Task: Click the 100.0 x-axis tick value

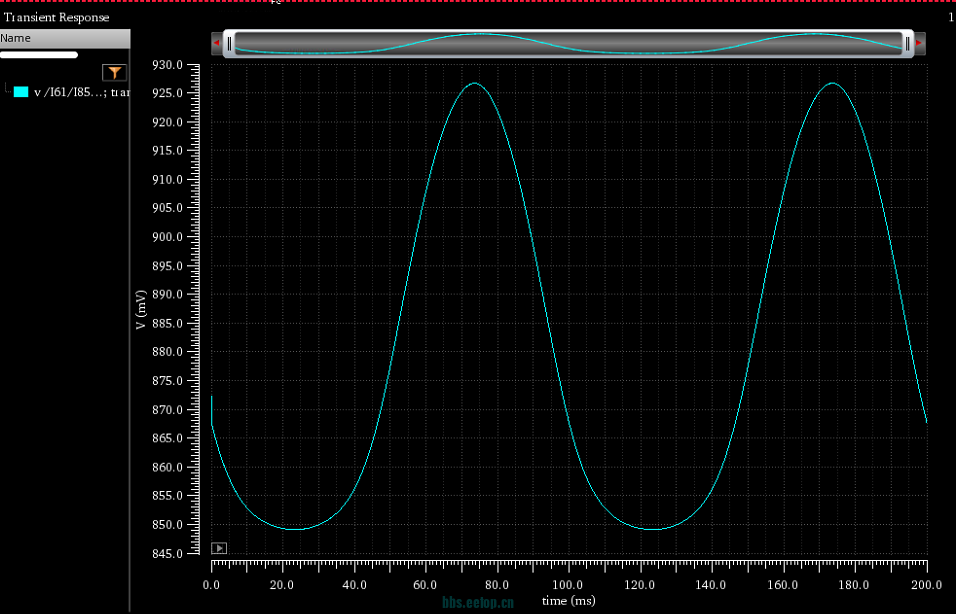Action: (x=567, y=585)
